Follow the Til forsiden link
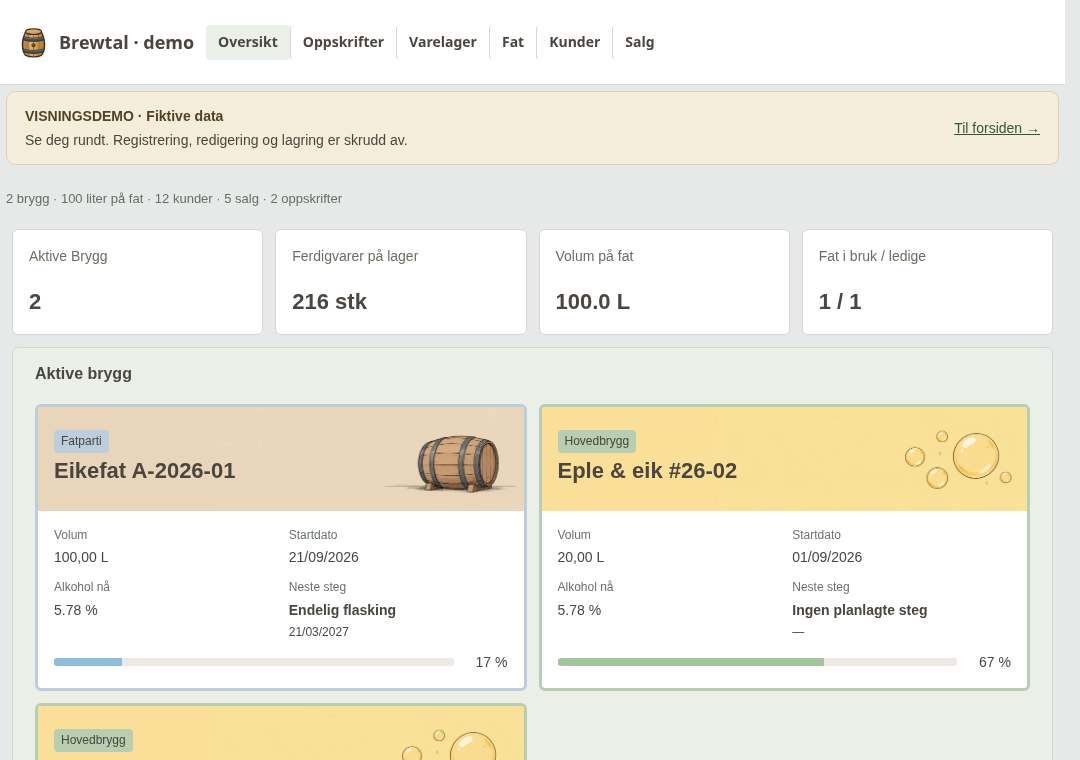The width and height of the screenshot is (1080, 760). (996, 128)
